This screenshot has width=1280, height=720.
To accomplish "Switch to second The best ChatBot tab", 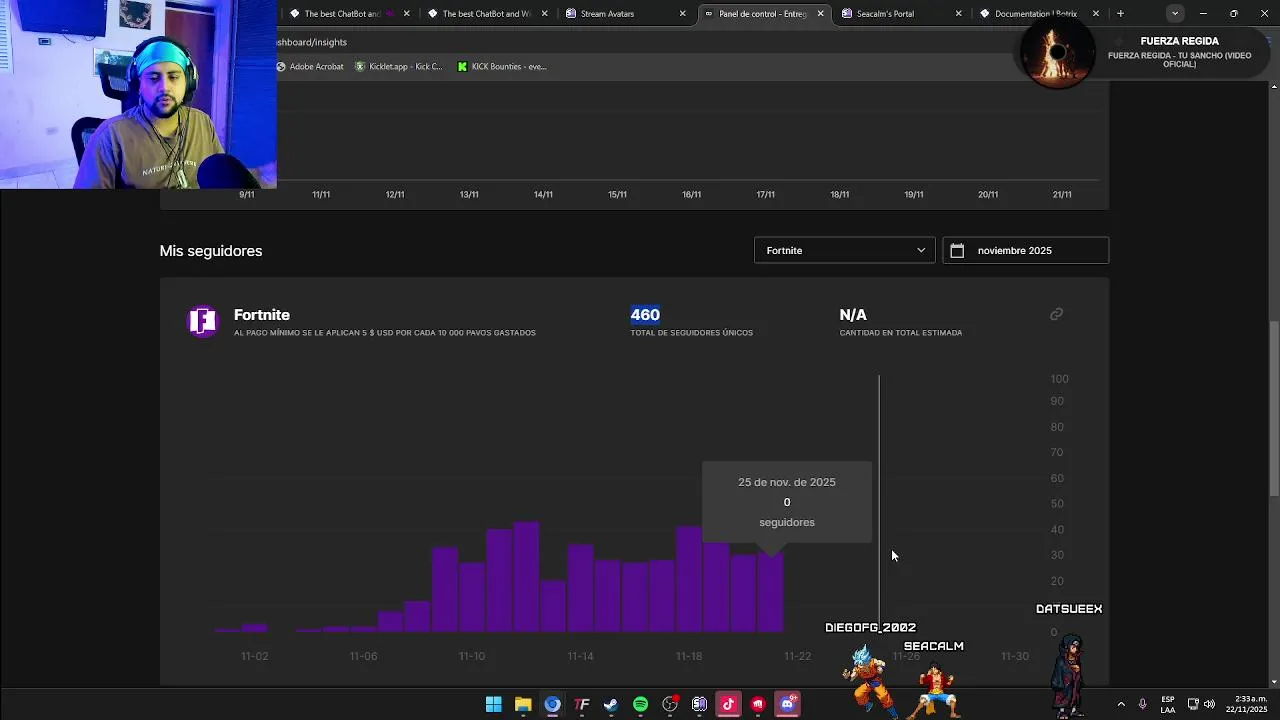I will [x=487, y=14].
